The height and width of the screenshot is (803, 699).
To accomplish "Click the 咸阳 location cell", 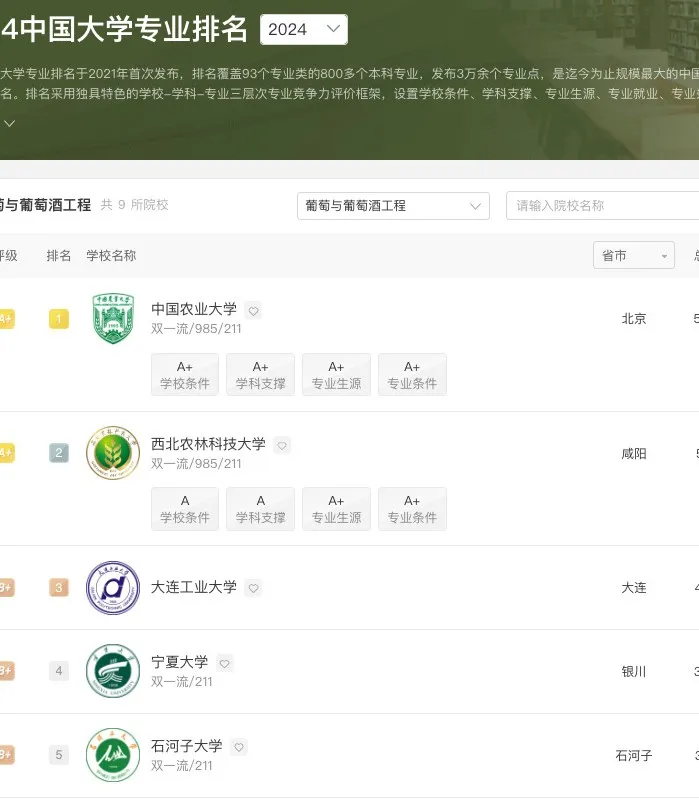I will [634, 454].
